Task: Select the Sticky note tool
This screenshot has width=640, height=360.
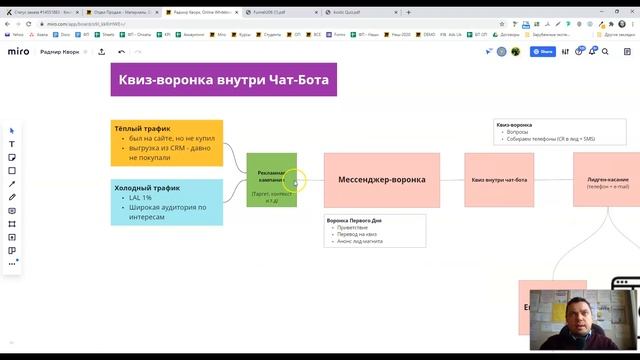Action: click(12, 158)
